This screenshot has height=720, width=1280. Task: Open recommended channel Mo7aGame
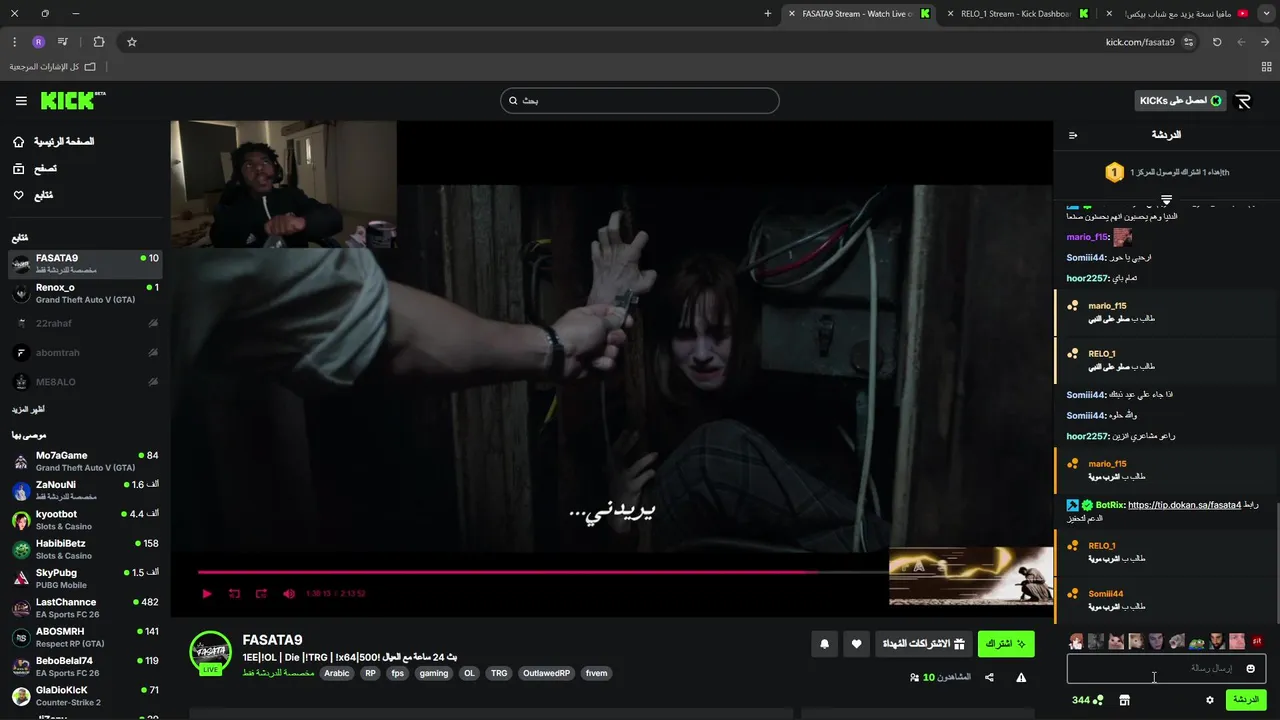[x=85, y=461]
